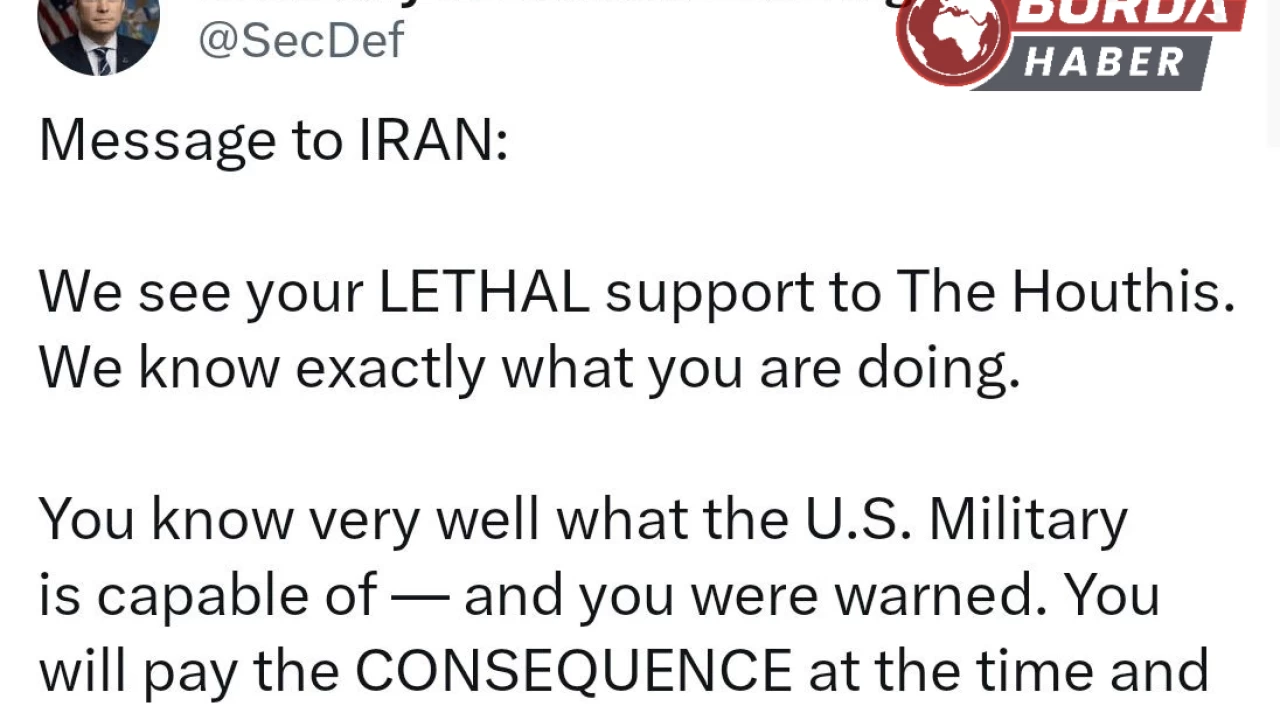Open the @SecDef handle link
The width and height of the screenshot is (1280, 720).
pyautogui.click(x=301, y=40)
